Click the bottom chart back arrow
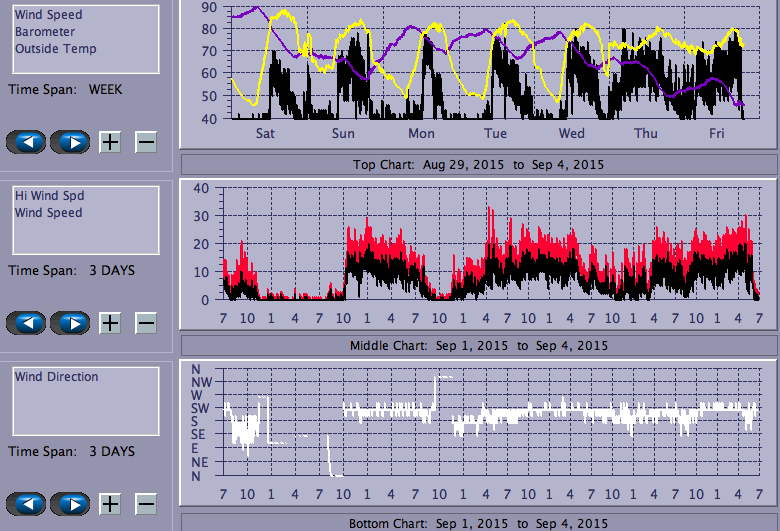 tap(26, 504)
